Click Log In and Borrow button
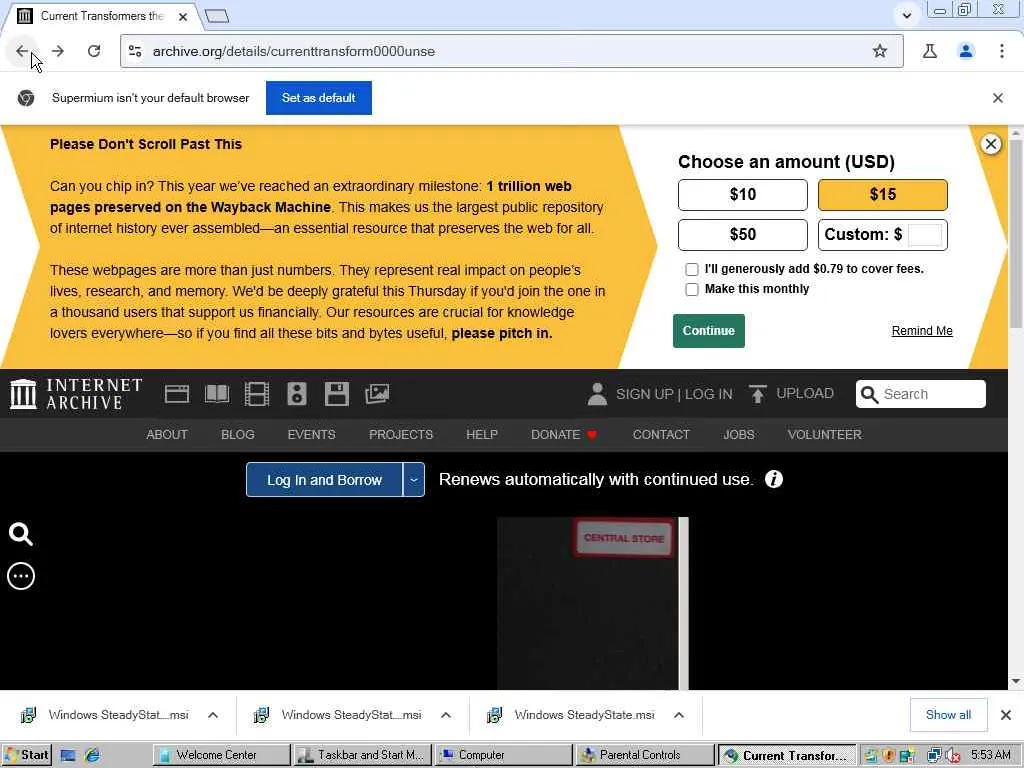1024x768 pixels. [324, 480]
